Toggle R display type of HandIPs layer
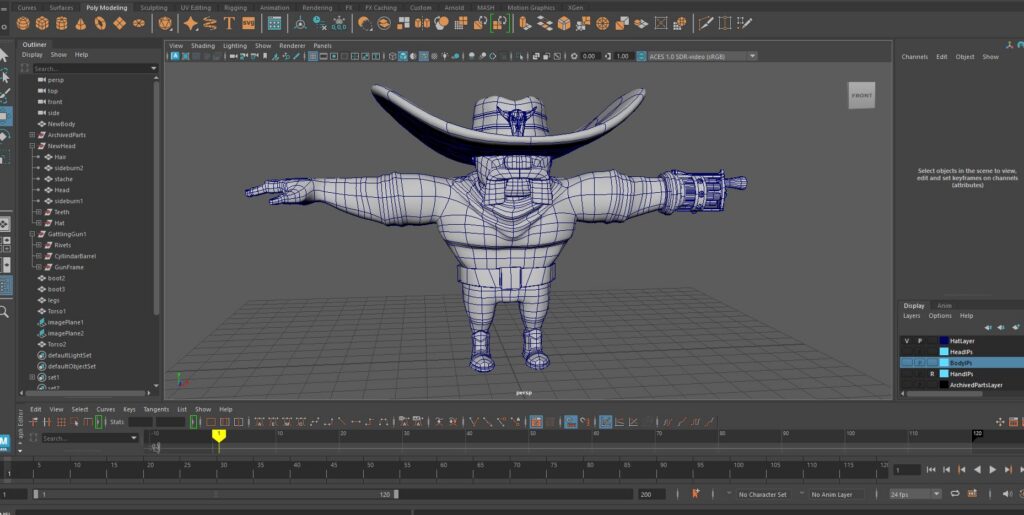 (x=932, y=374)
